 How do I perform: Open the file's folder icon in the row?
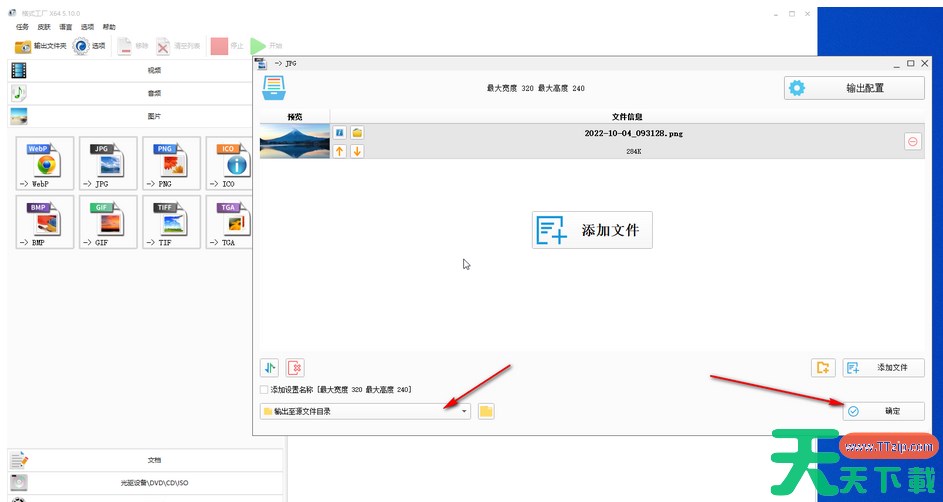pyautogui.click(x=357, y=132)
